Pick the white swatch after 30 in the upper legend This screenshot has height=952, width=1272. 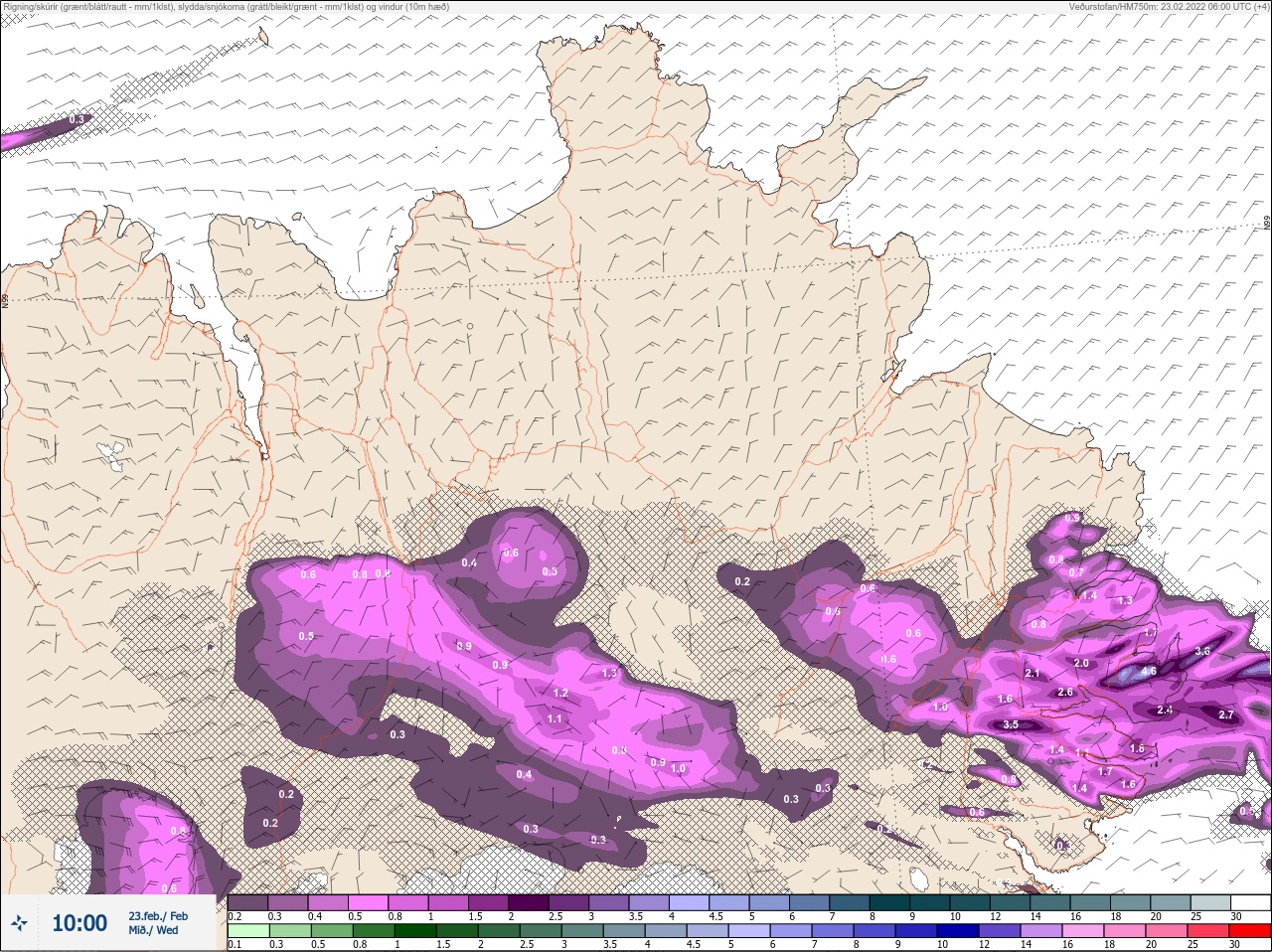point(1249,903)
